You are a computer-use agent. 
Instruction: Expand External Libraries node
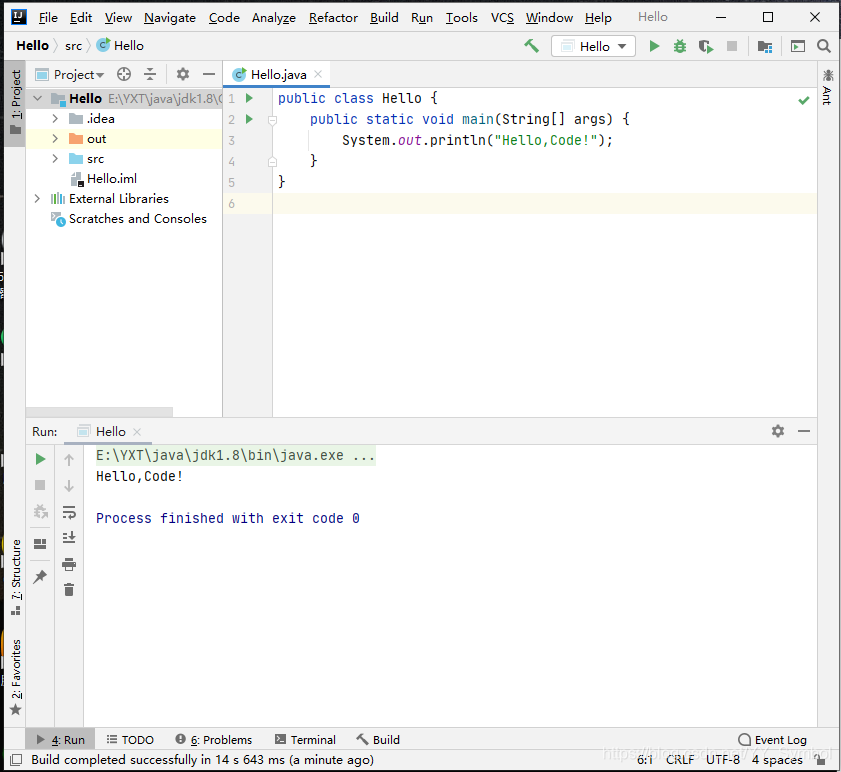37,198
